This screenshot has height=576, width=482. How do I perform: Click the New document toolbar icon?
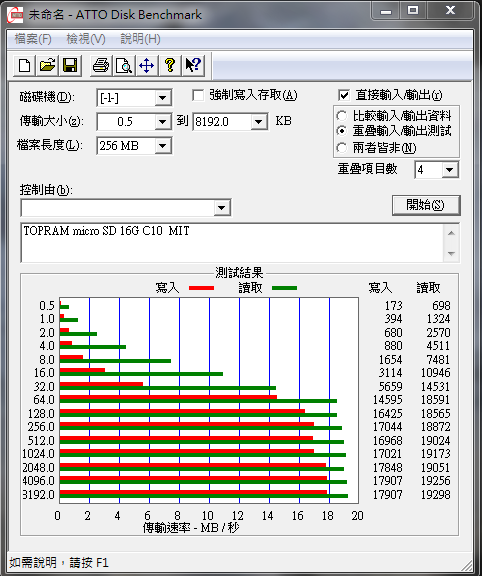pos(25,66)
